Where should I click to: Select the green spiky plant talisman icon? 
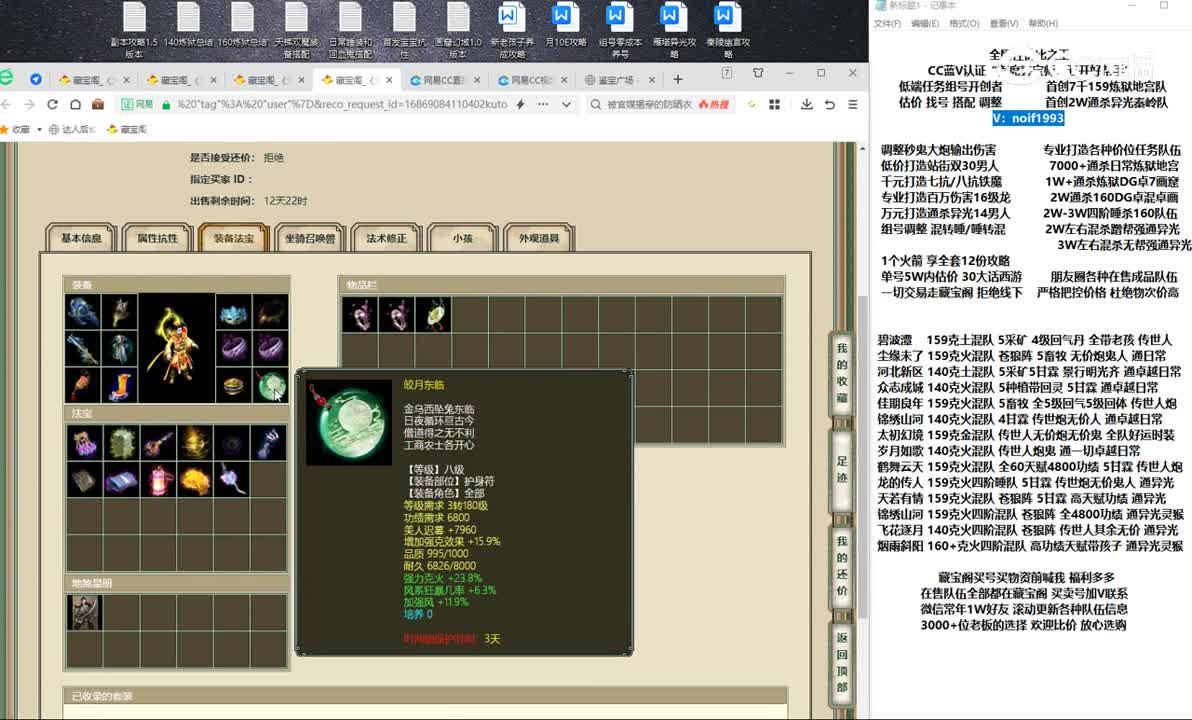click(121, 442)
